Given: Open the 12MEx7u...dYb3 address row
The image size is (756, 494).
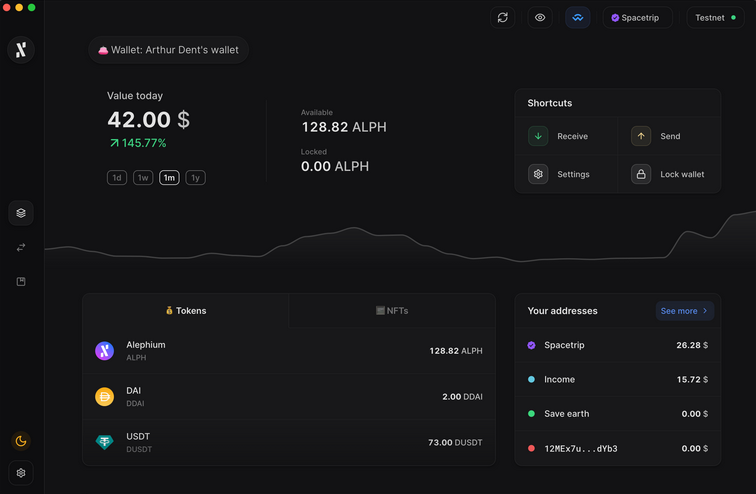Looking at the screenshot, I should point(618,448).
